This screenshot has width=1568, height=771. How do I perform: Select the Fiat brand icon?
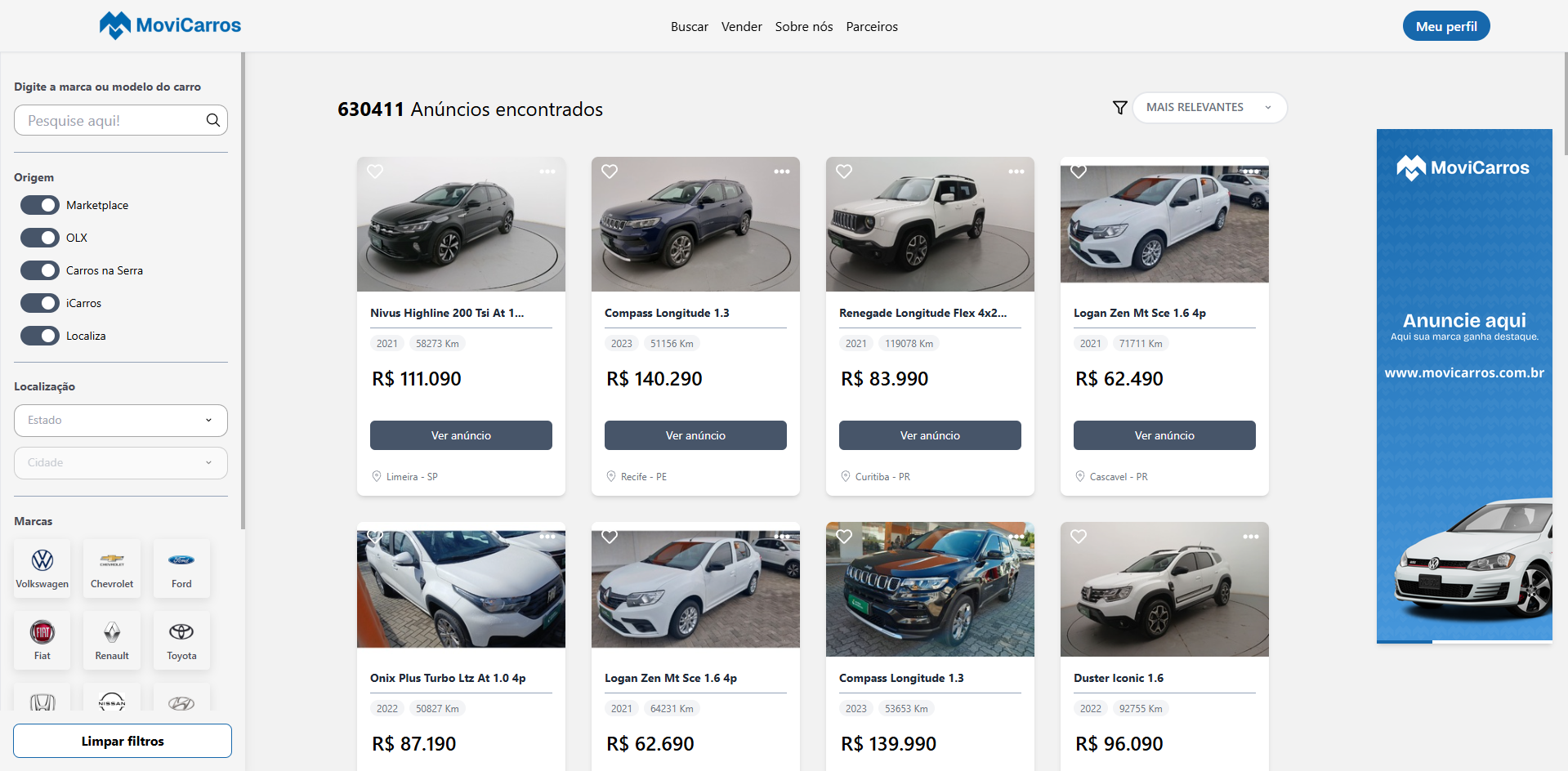click(x=42, y=640)
